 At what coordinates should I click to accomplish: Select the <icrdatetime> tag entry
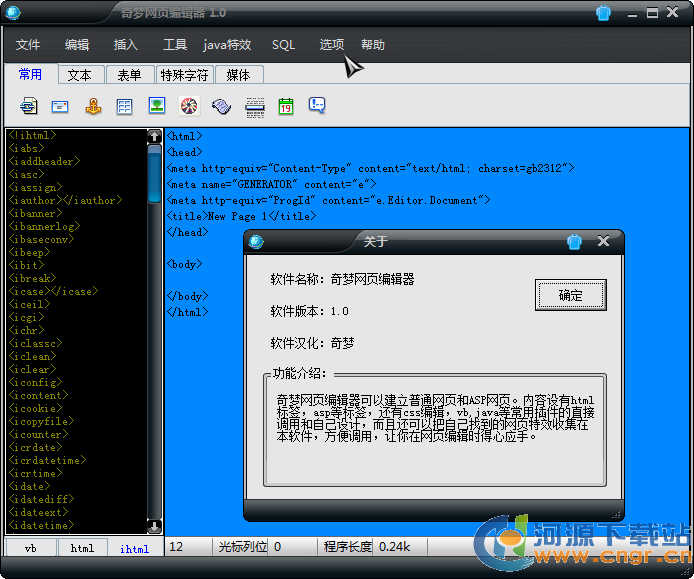[47, 460]
